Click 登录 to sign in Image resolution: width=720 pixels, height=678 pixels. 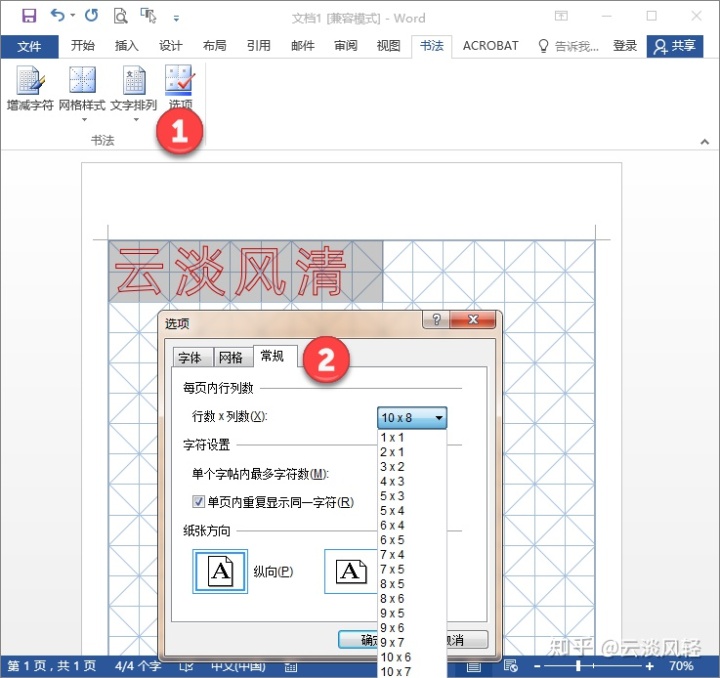(x=624, y=46)
